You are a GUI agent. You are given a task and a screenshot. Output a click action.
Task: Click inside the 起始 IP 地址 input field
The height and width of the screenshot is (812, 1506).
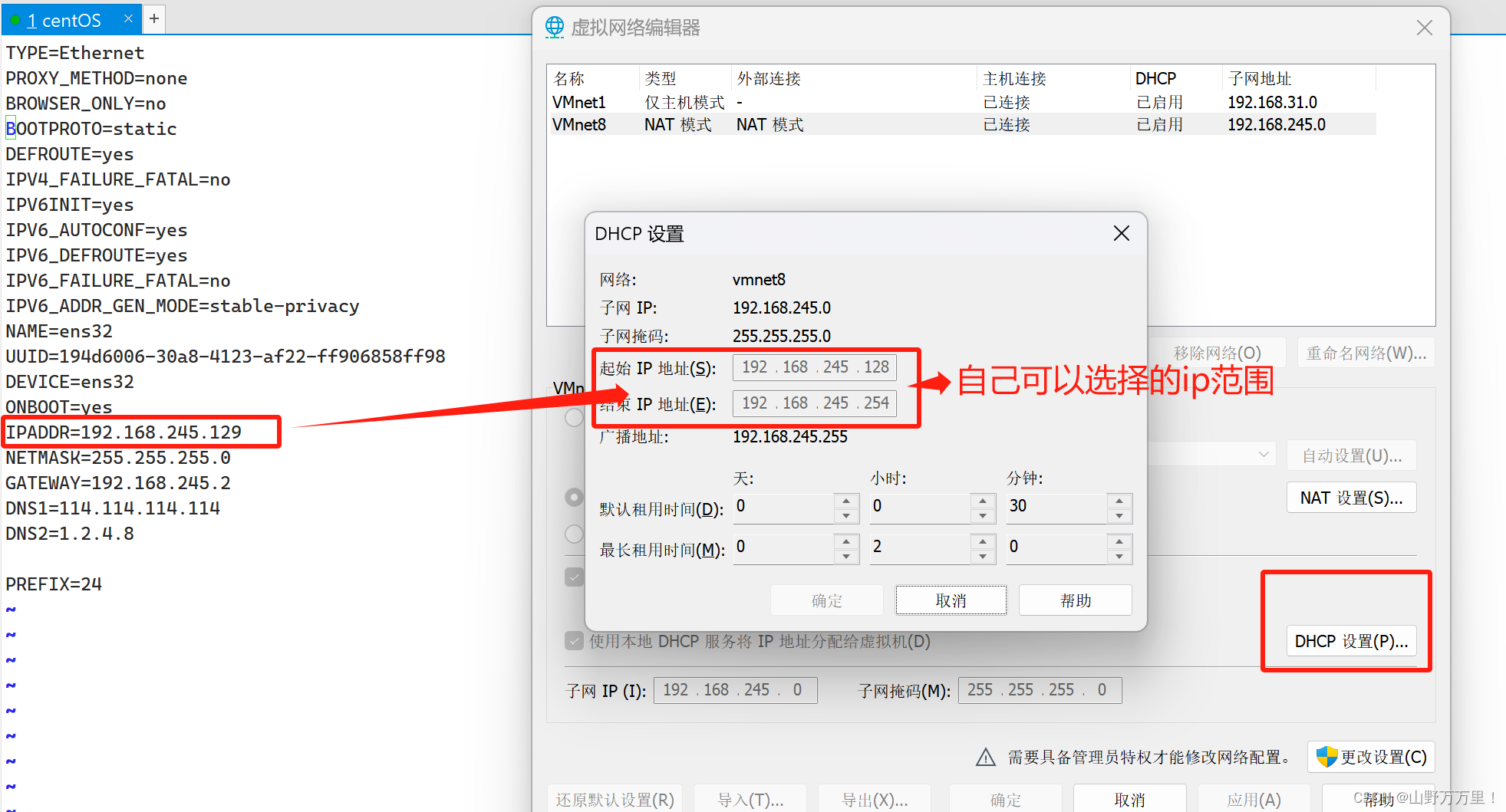pyautogui.click(x=814, y=367)
